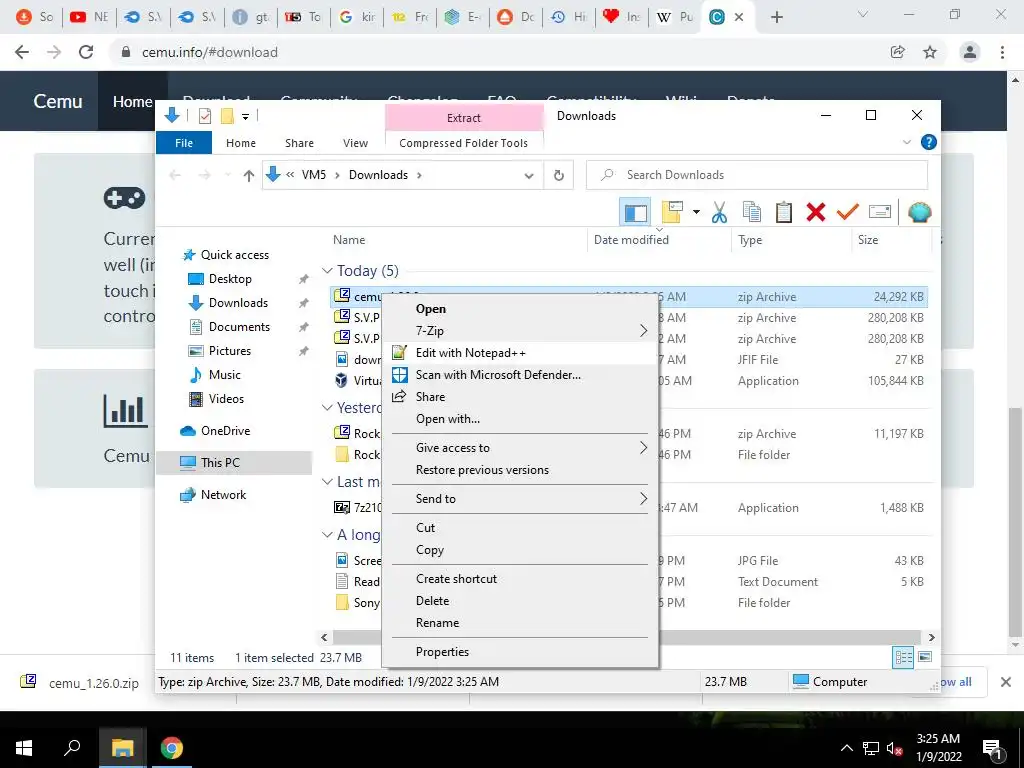Screen dimensions: 1024x768
Task: Click the pink Extract contextual tab
Action: click(x=464, y=118)
